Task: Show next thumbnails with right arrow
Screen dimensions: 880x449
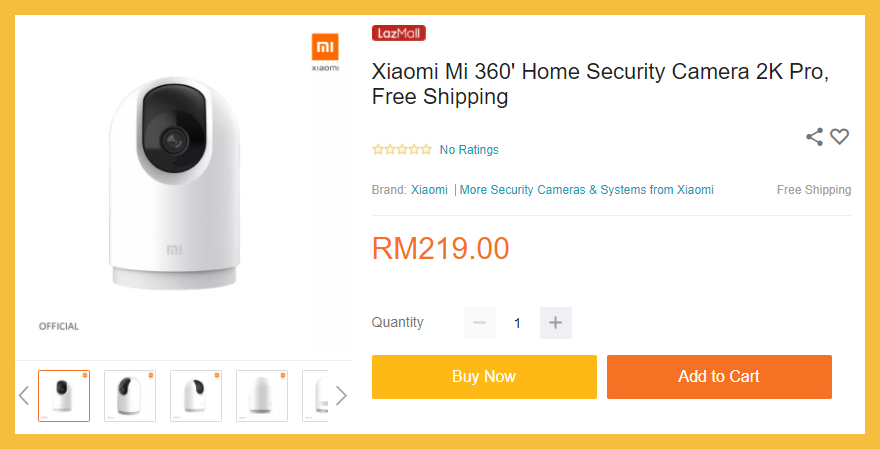Action: click(341, 395)
